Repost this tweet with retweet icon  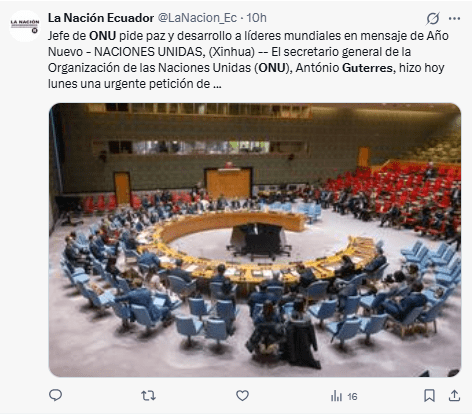click(x=148, y=396)
